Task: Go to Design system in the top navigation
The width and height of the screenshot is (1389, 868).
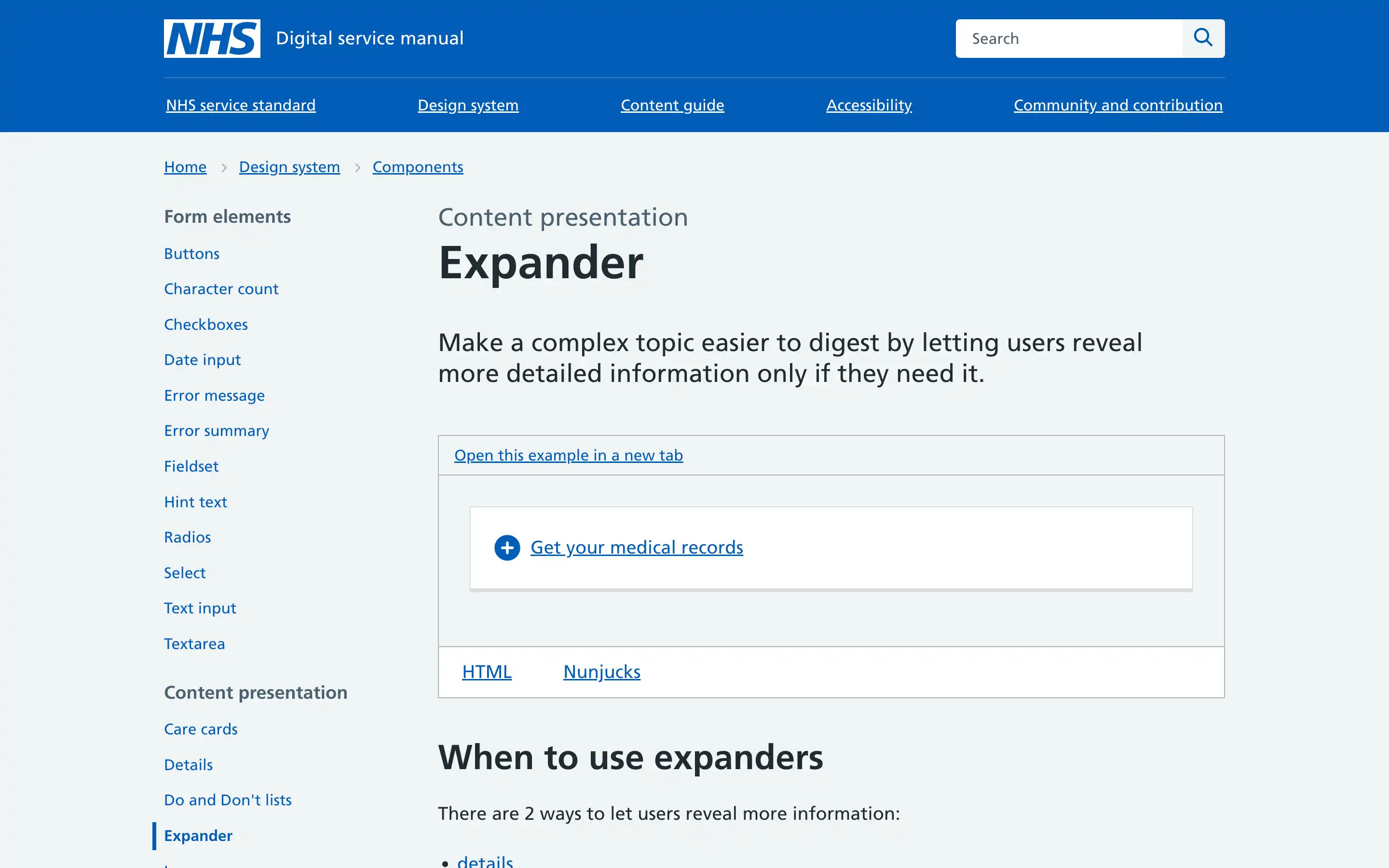Action: [468, 105]
